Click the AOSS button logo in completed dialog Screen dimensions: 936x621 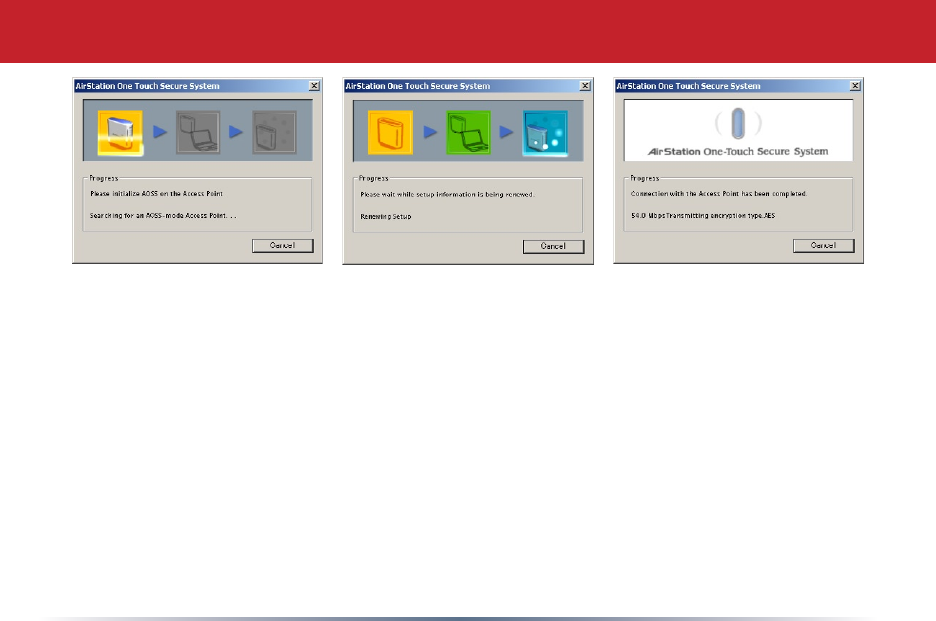point(738,123)
